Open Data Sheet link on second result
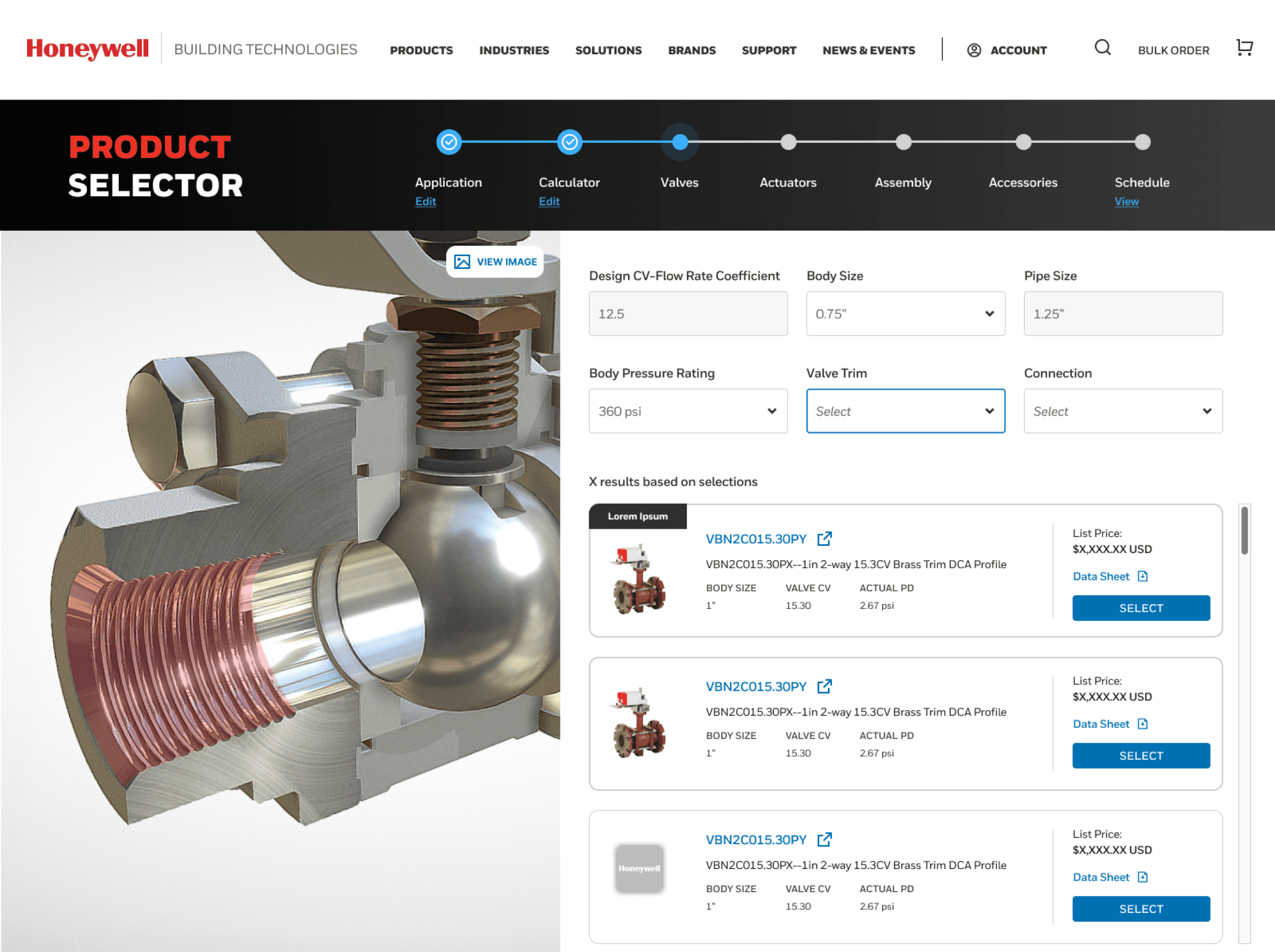 1101,724
